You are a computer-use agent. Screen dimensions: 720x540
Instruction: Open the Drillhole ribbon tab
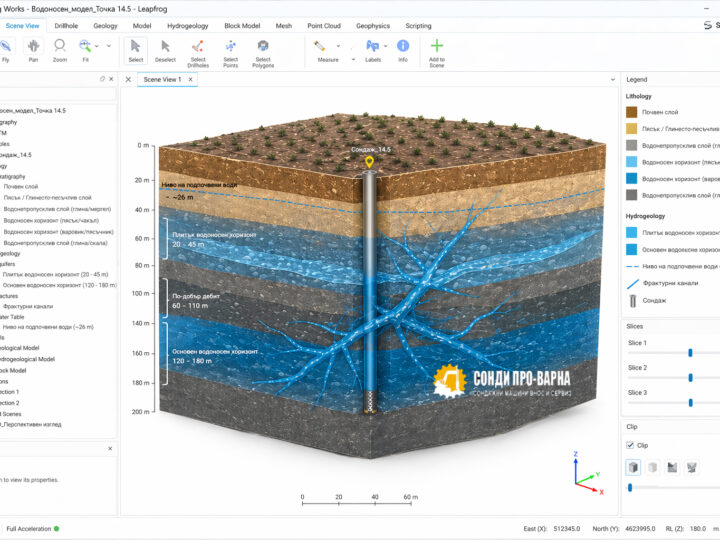point(66,26)
